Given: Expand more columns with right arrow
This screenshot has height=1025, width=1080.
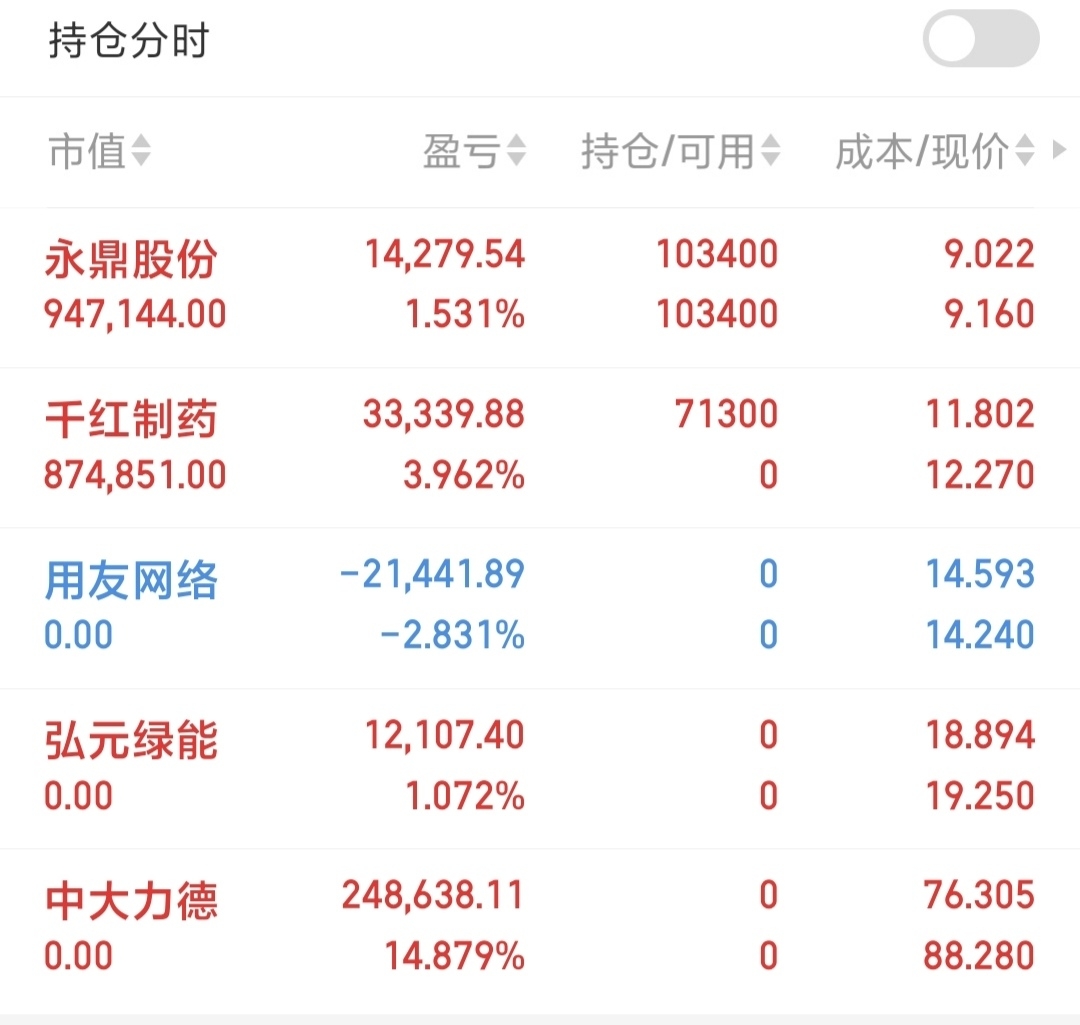Looking at the screenshot, I should (1060, 150).
